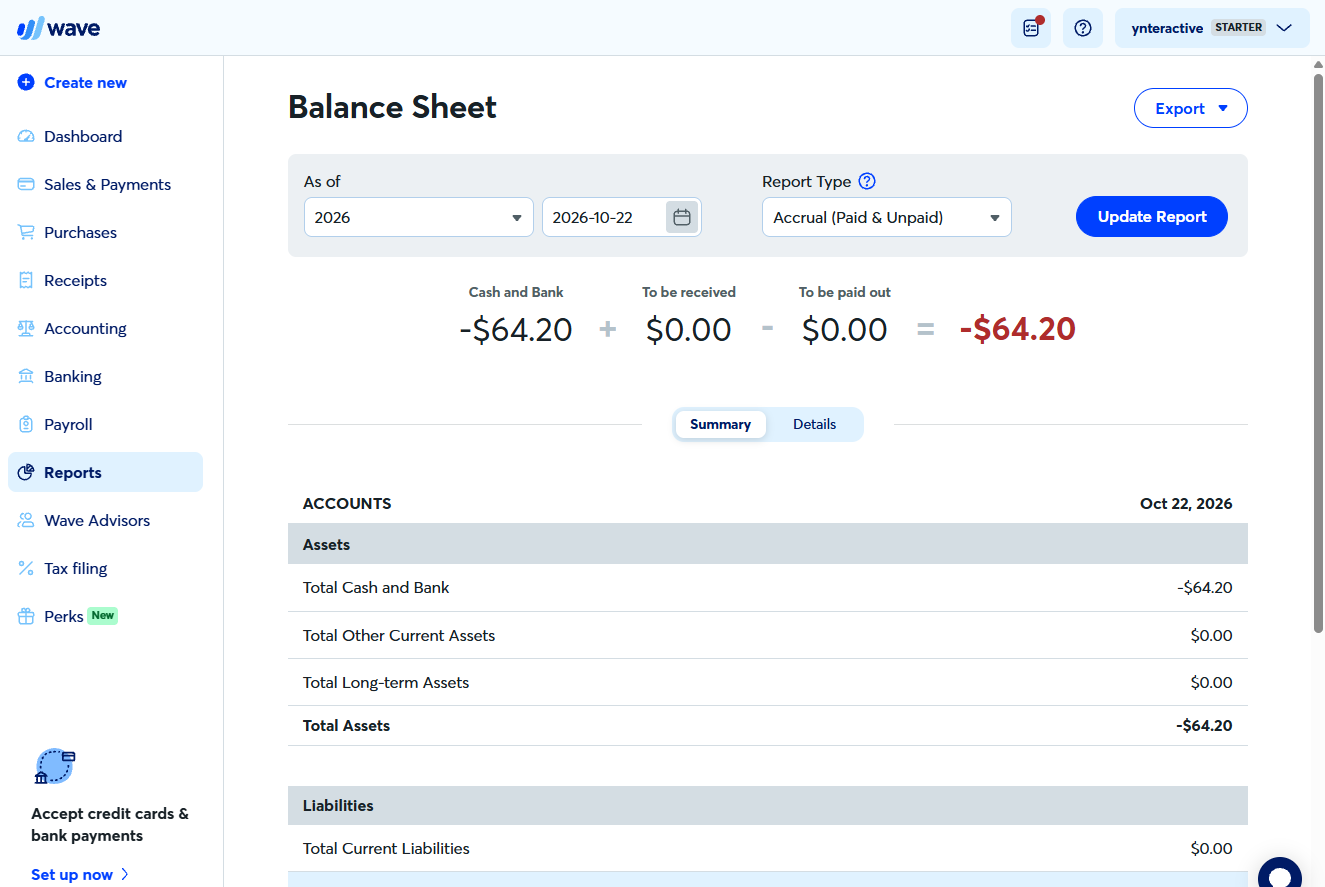The width and height of the screenshot is (1325, 887).
Task: Open the ynteractive account menu
Action: (x=1212, y=28)
